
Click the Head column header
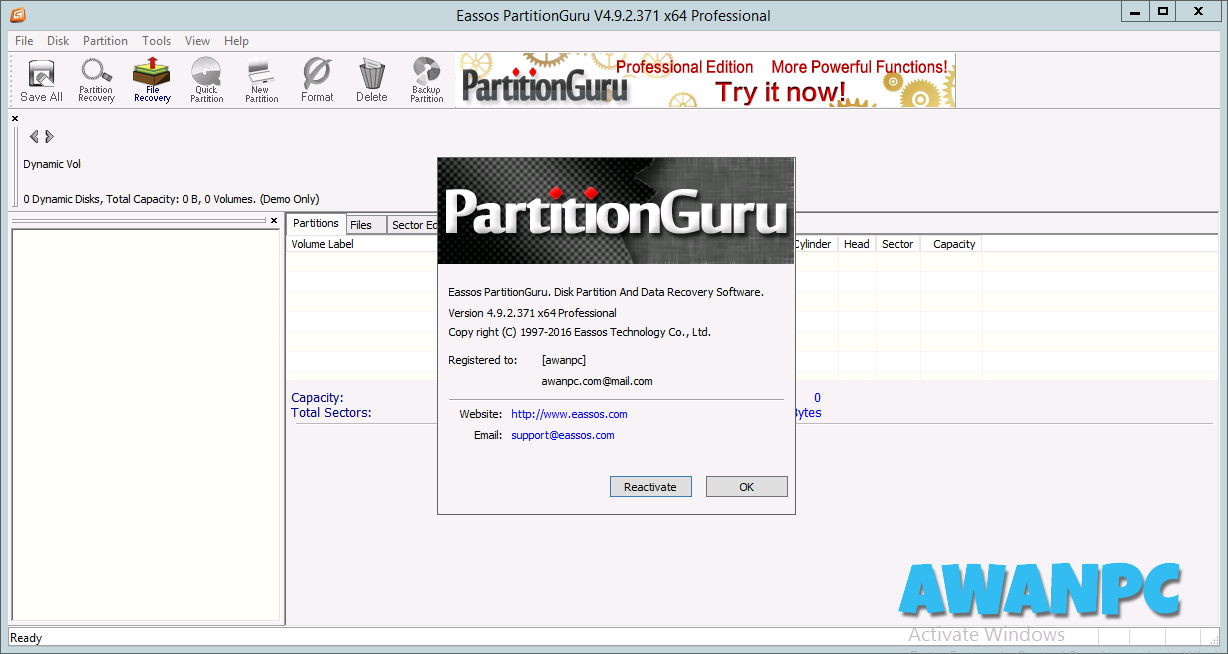pyautogui.click(x=856, y=244)
